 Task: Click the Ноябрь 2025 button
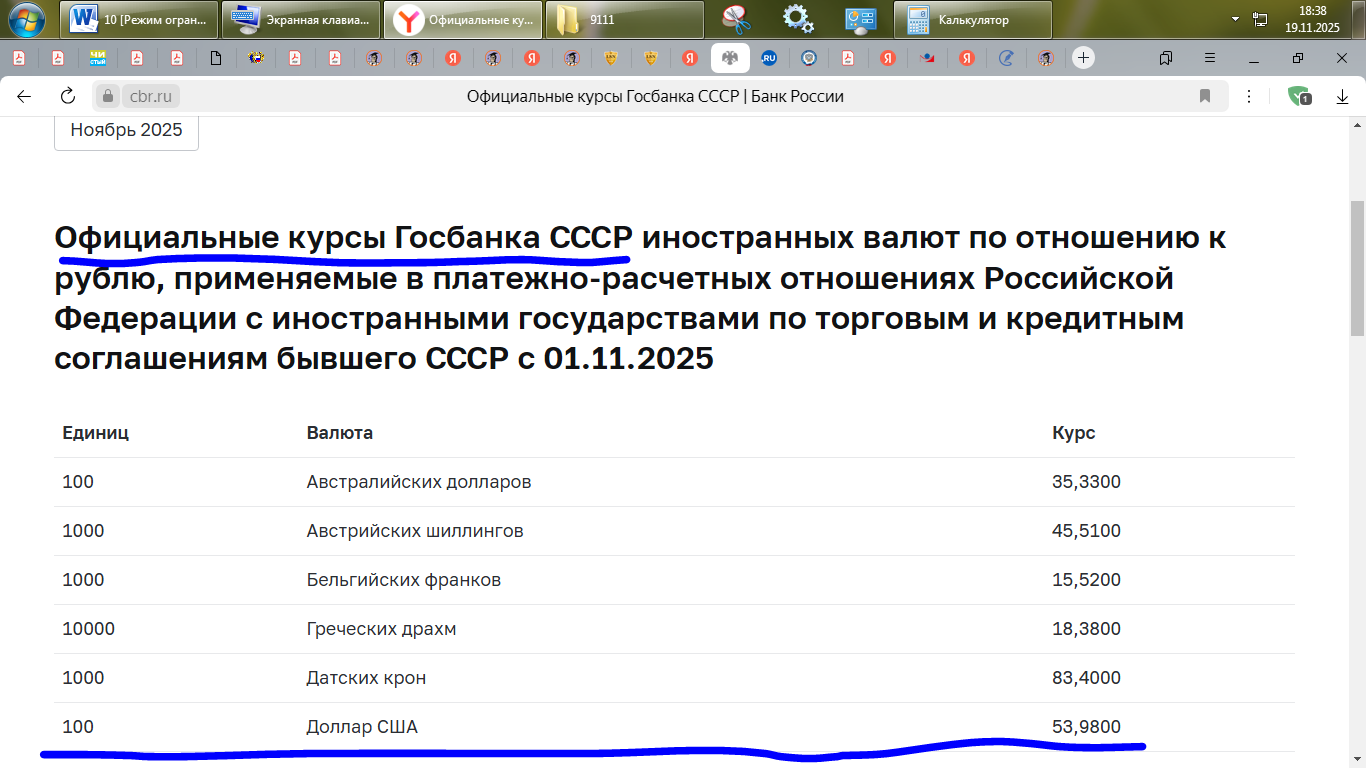click(x=126, y=130)
